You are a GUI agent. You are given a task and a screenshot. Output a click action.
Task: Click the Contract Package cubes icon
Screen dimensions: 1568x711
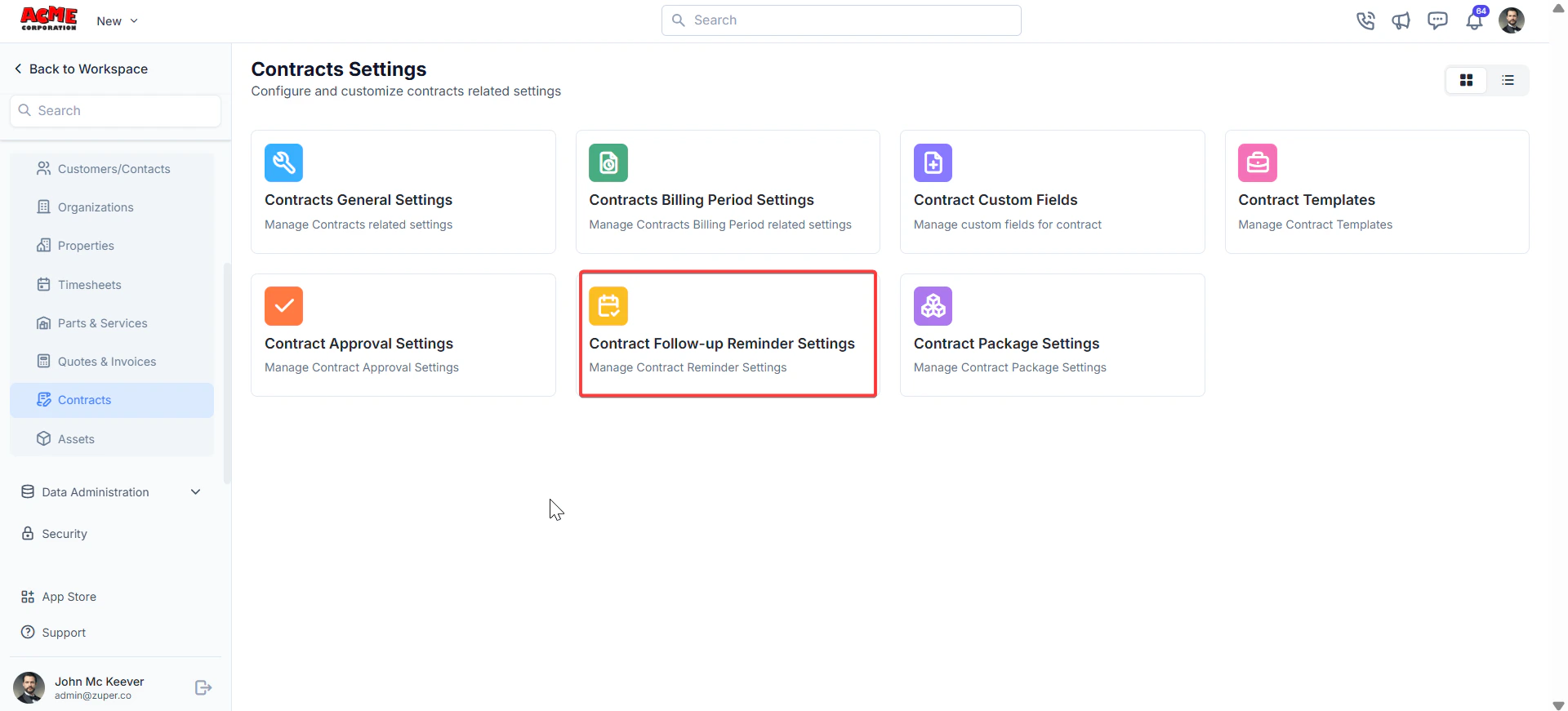[933, 306]
